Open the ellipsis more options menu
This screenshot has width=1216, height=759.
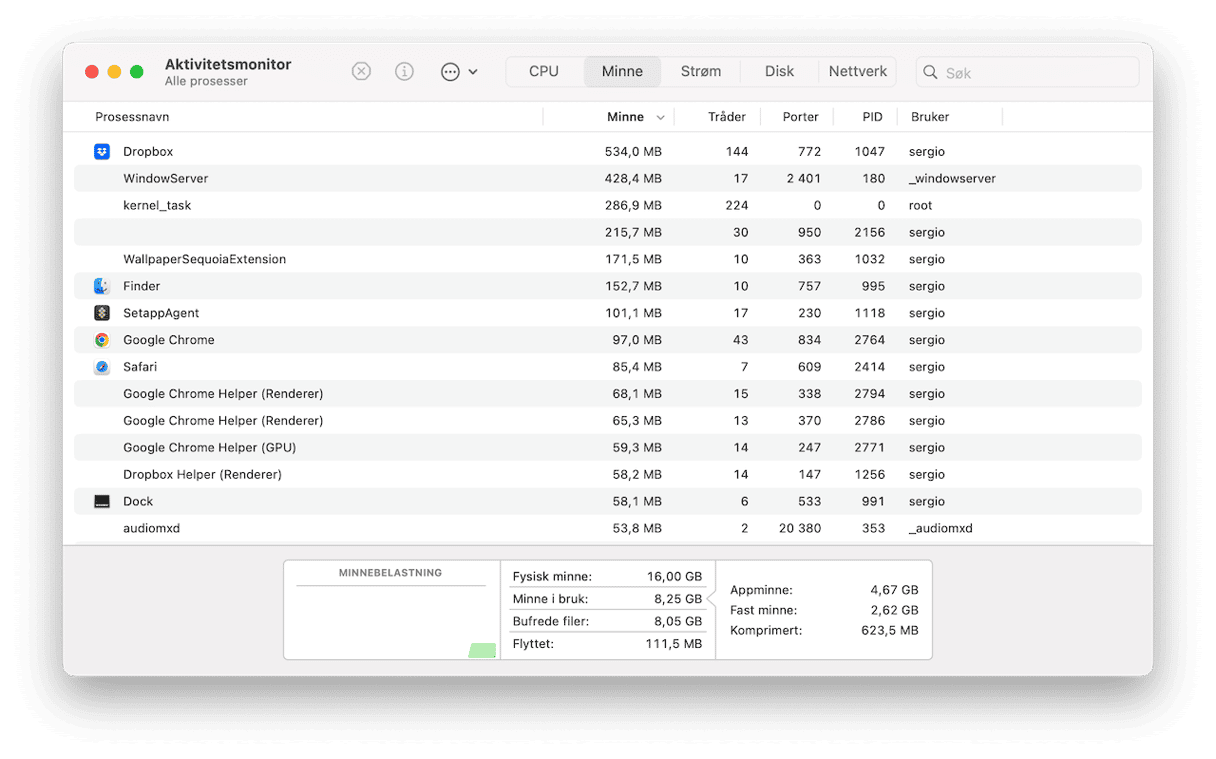[459, 72]
